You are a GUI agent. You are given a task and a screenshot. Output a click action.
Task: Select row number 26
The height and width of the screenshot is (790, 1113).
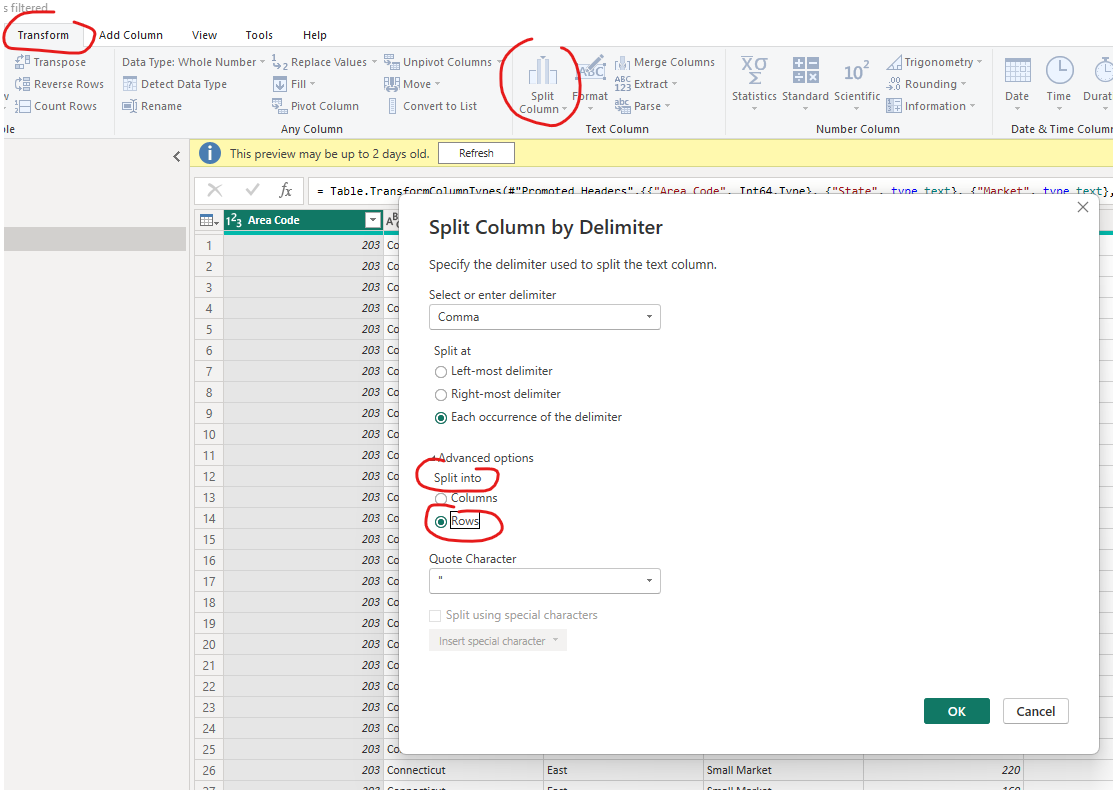pos(209,770)
